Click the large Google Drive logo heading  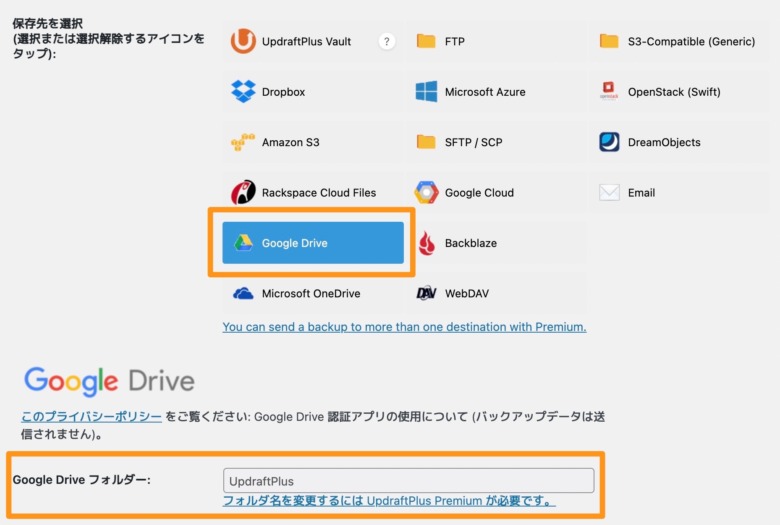tap(109, 381)
